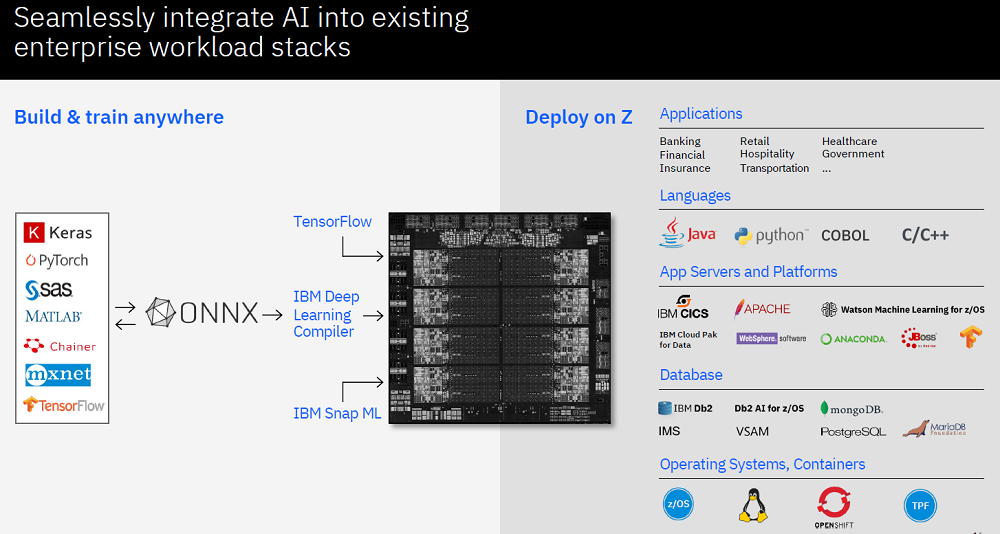This screenshot has width=1000, height=534.
Task: Click the OpenShift logo
Action: (834, 508)
